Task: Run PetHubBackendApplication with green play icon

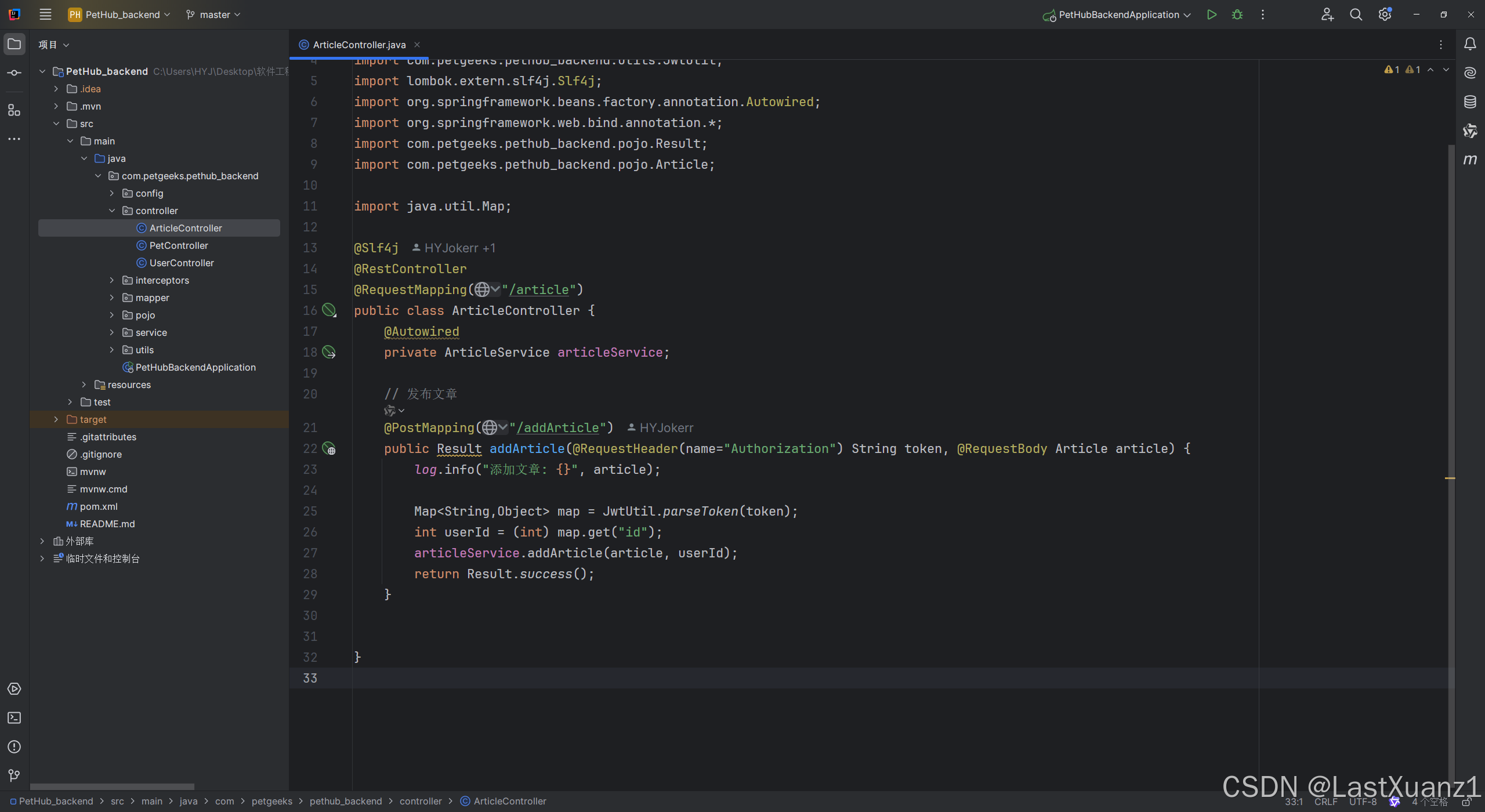Action: tap(1211, 14)
